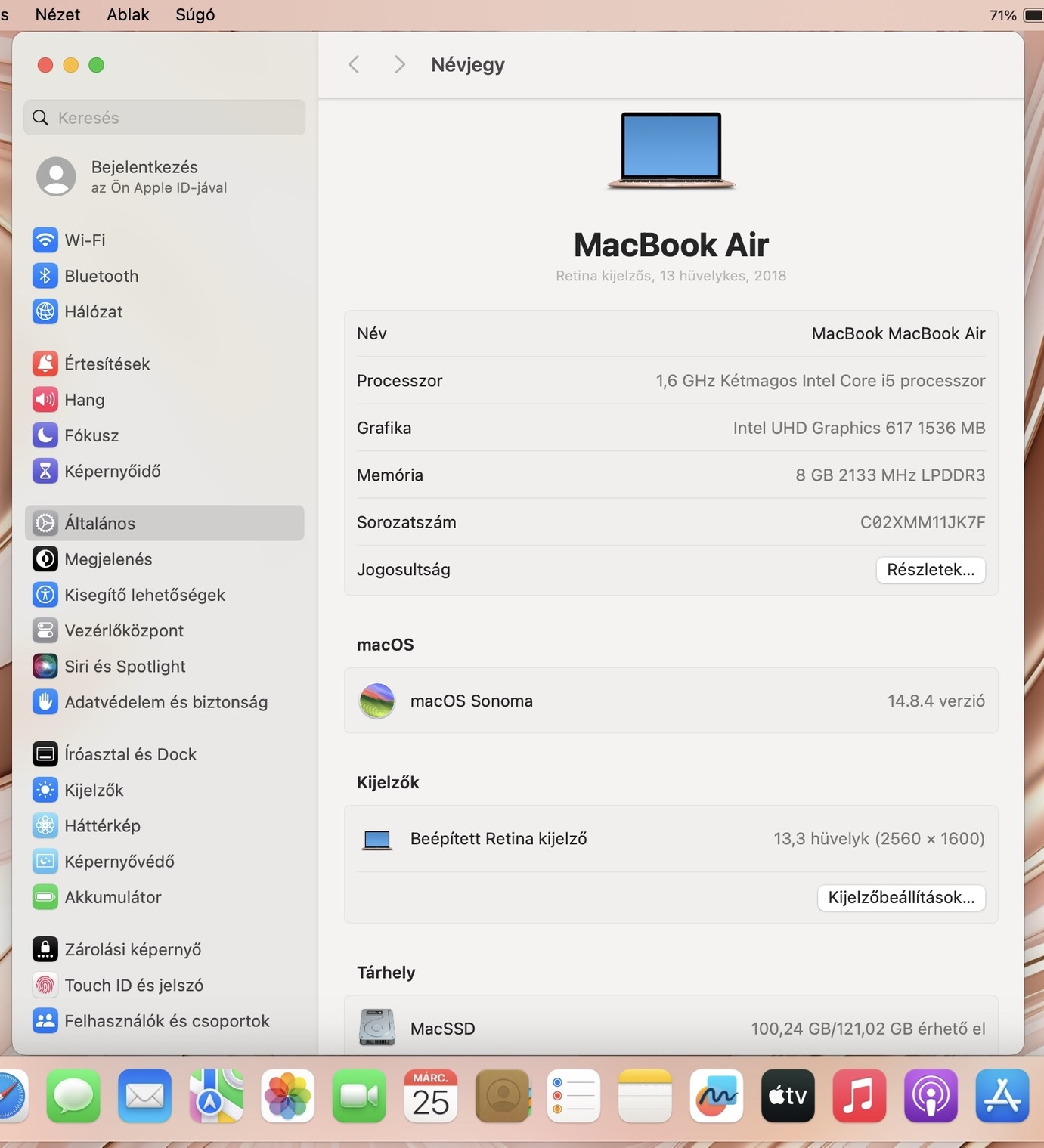Open Apple TV app in Dock

pyautogui.click(x=788, y=1096)
